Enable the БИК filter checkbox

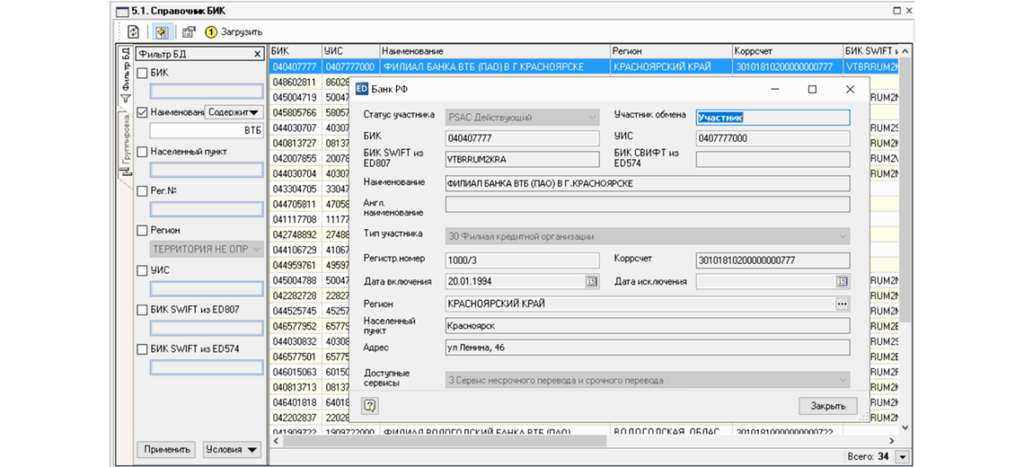point(143,73)
